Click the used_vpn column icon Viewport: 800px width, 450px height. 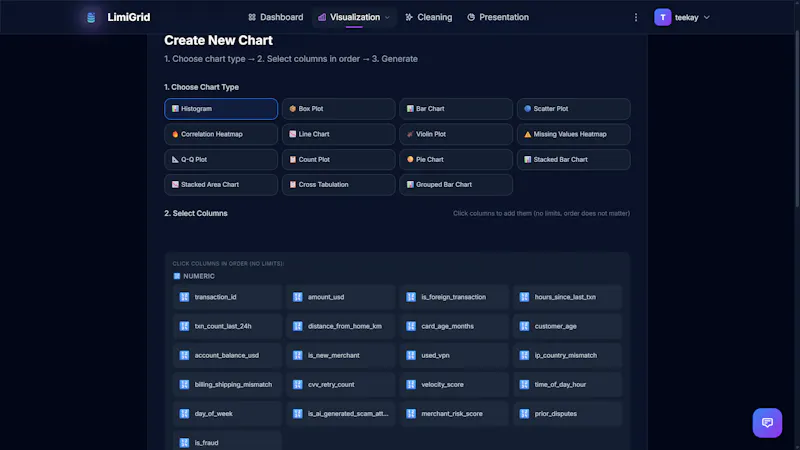(x=411, y=355)
